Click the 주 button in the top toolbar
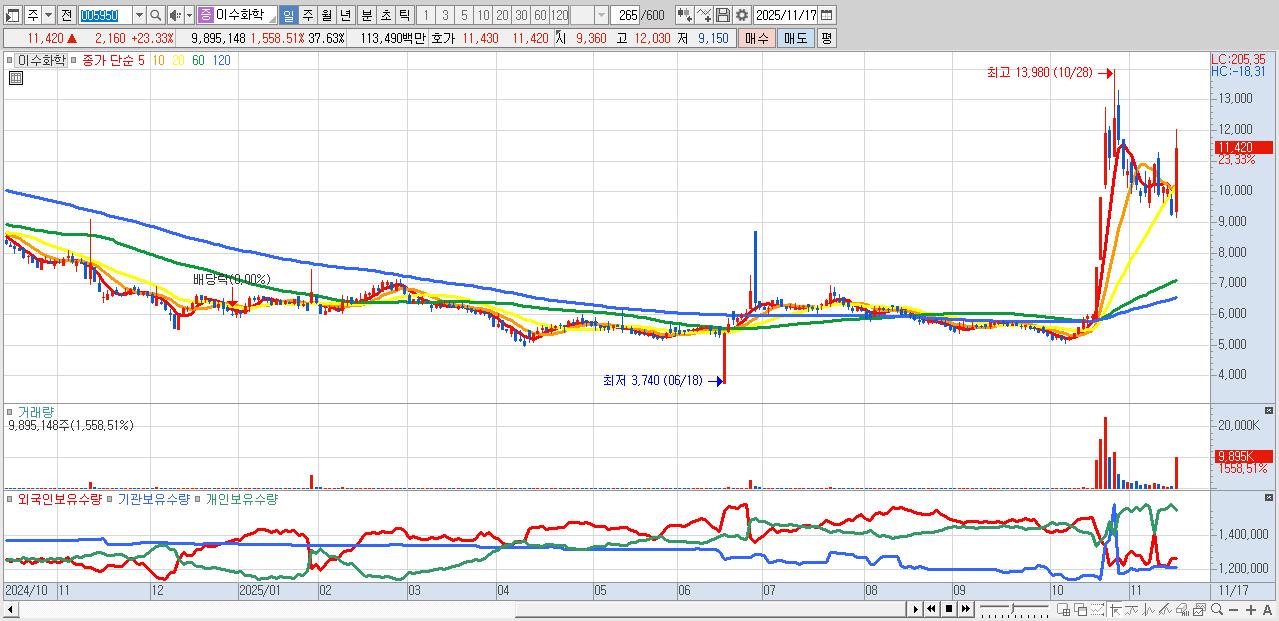The height and width of the screenshot is (621, 1279). coord(33,15)
